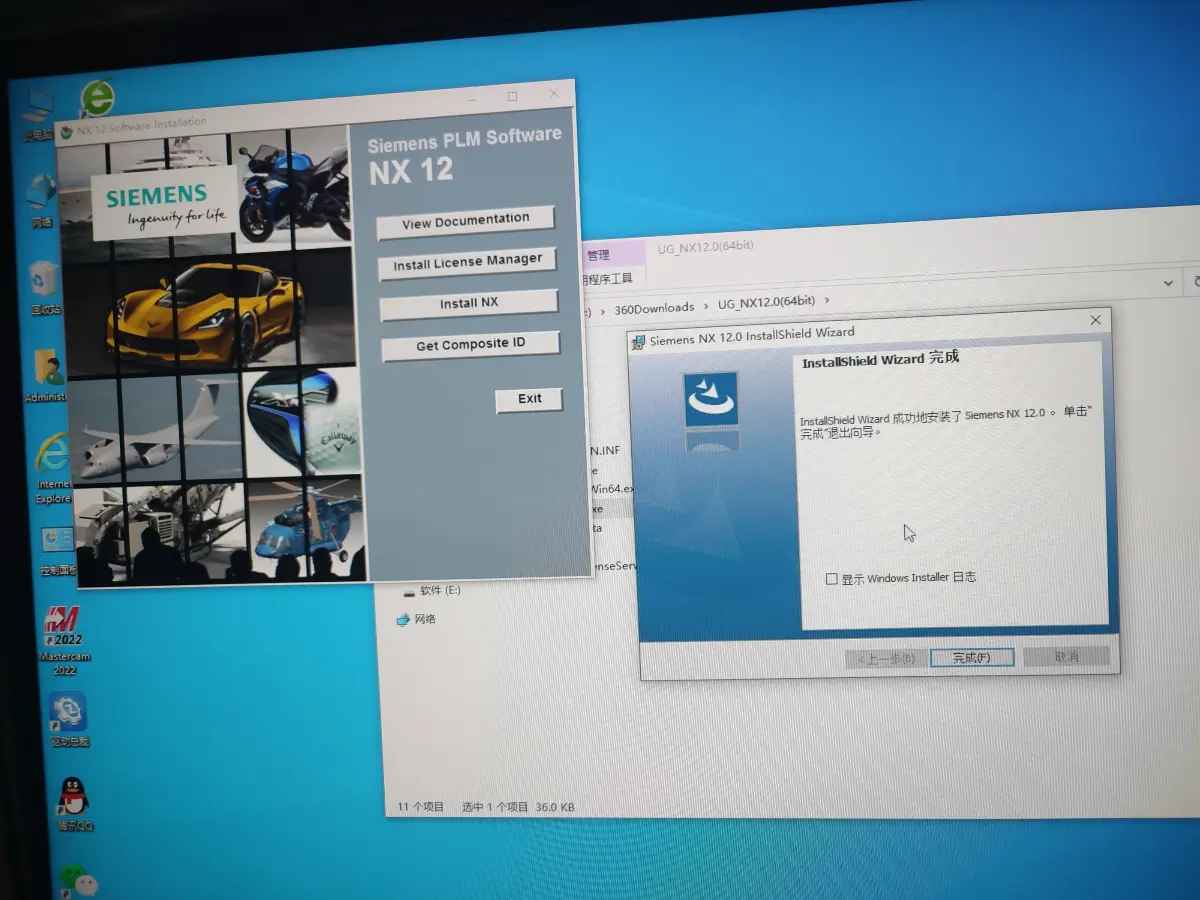This screenshot has width=1200, height=900.
Task: Select 网络 in the Explorer navigation pane
Action: coord(416,619)
